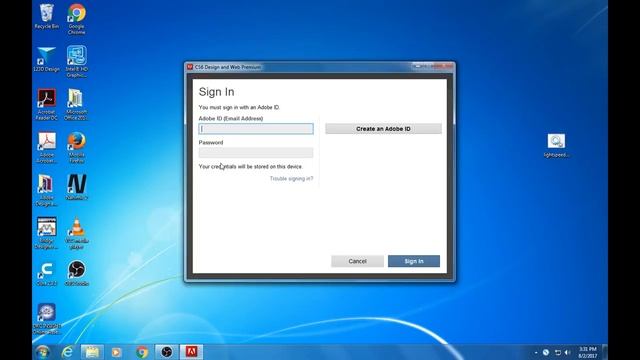Select the Adobe Acrobat desktop shortcut
Image resolution: width=640 pixels, height=360 pixels.
click(x=47, y=147)
